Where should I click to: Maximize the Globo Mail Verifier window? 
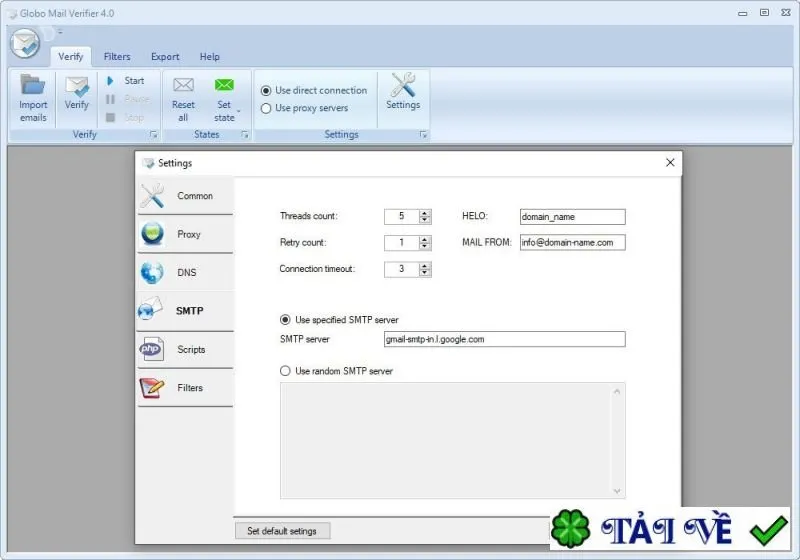click(764, 13)
